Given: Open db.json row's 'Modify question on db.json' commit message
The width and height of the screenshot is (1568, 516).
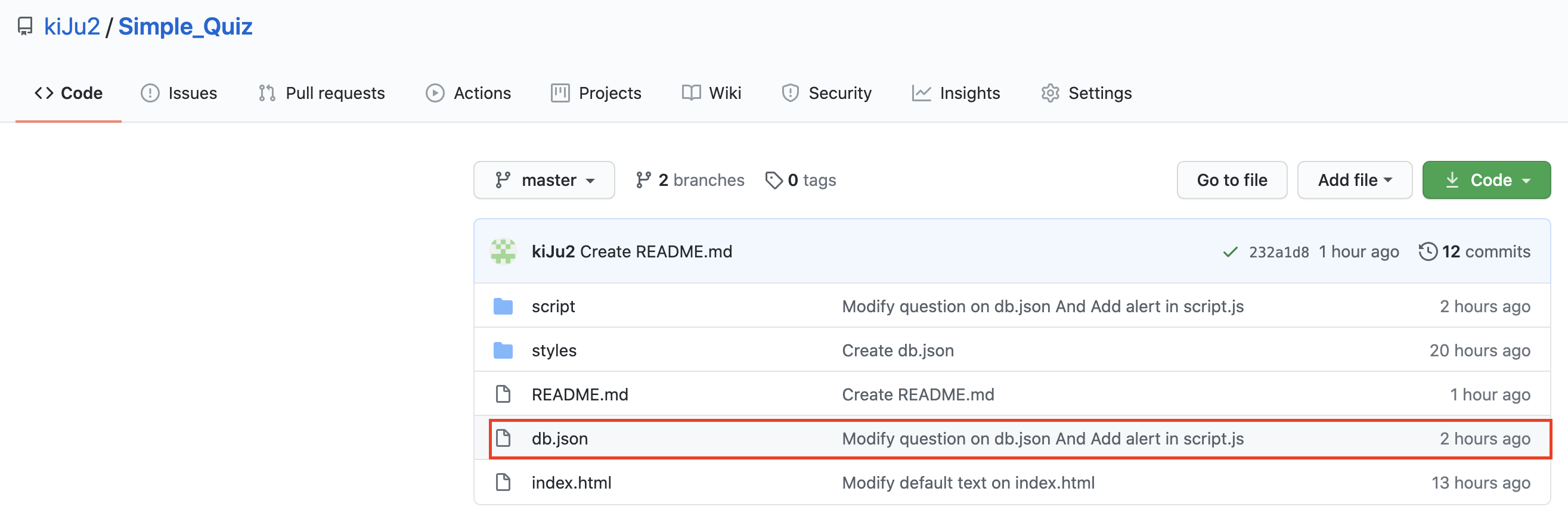Looking at the screenshot, I should (1043, 439).
